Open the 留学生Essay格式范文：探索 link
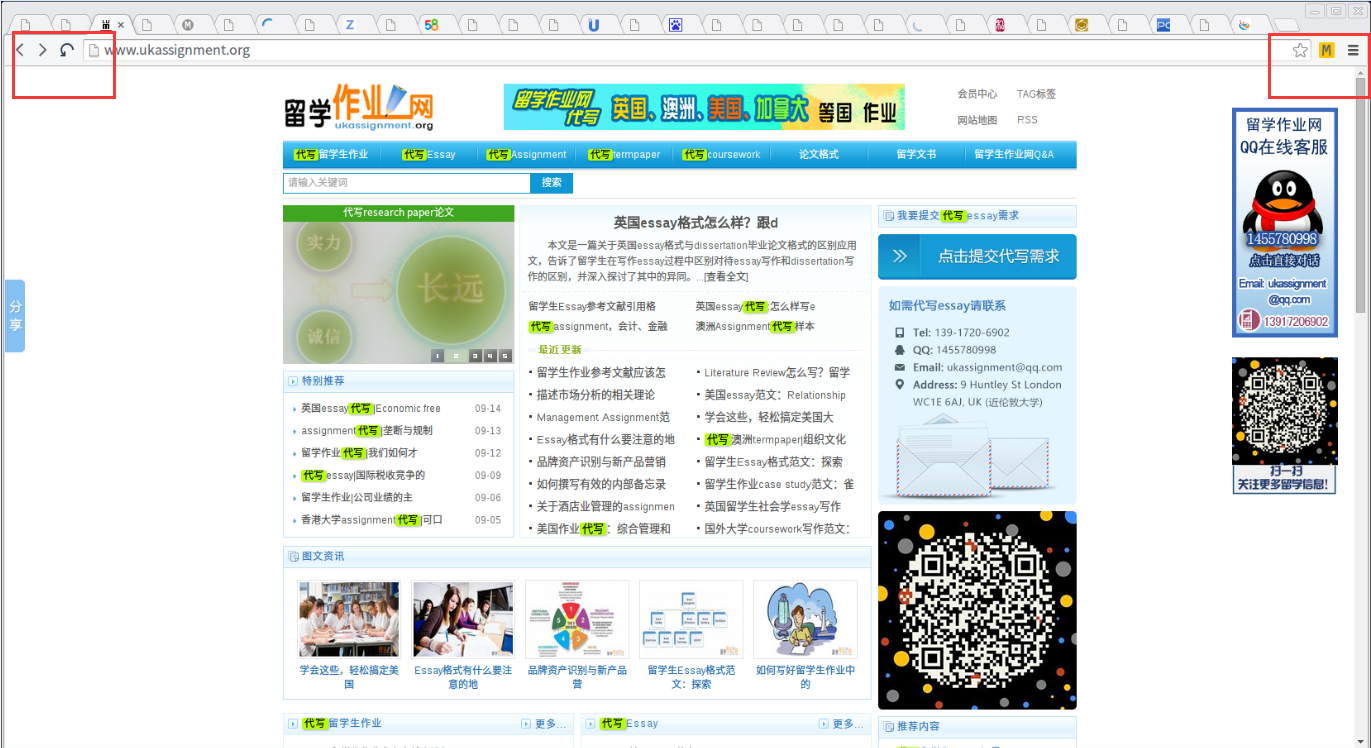Screen dimensions: 1371x748 [x=774, y=462]
